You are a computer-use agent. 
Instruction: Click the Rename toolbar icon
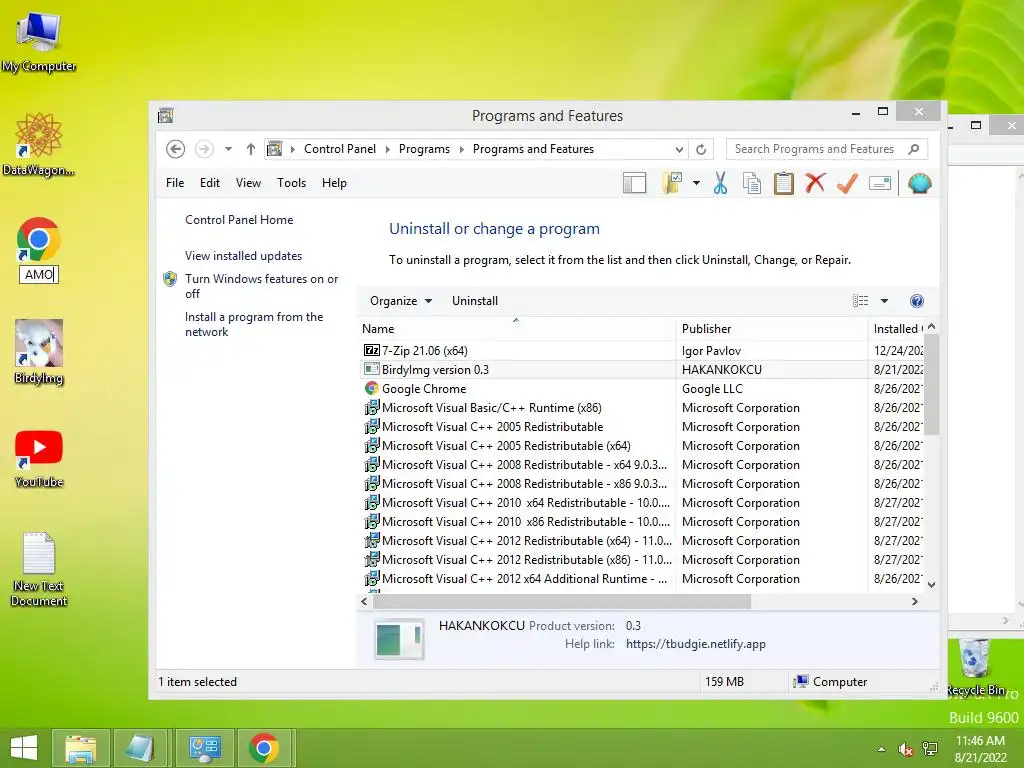click(x=880, y=184)
